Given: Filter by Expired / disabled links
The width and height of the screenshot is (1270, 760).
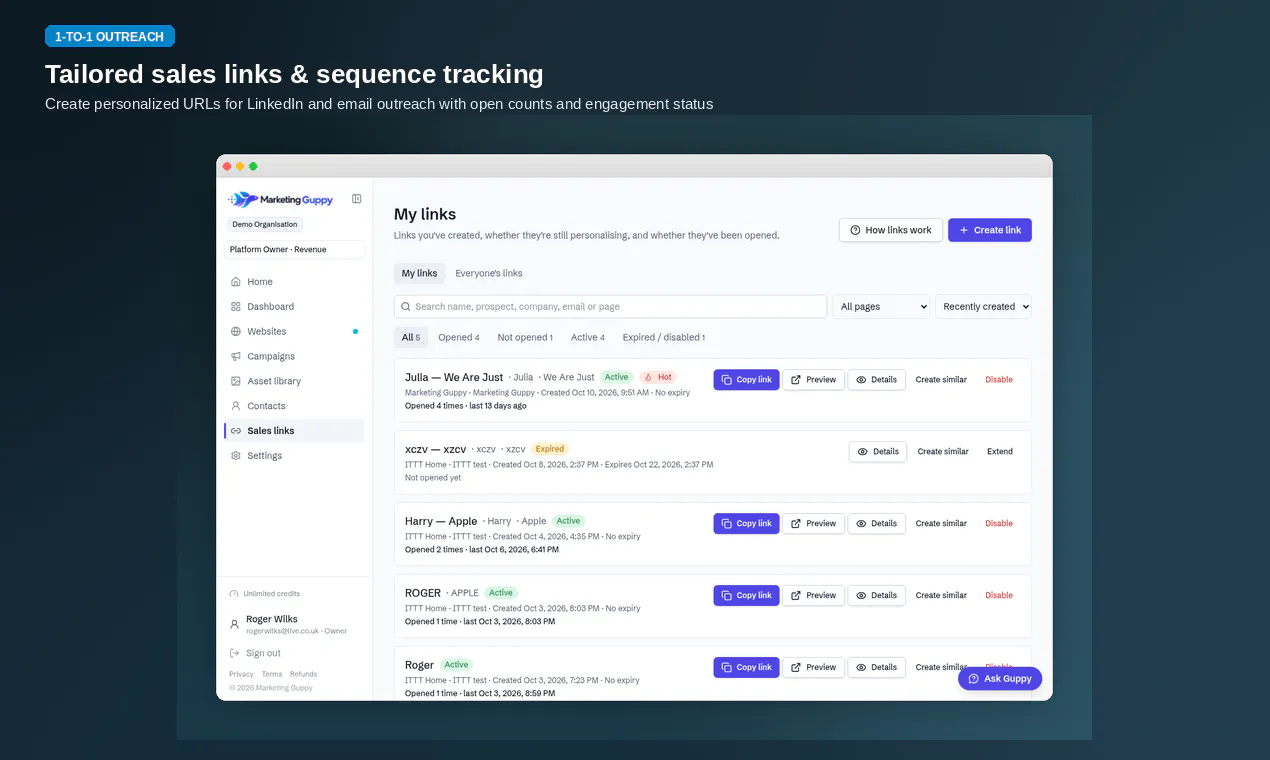Looking at the screenshot, I should pos(664,338).
